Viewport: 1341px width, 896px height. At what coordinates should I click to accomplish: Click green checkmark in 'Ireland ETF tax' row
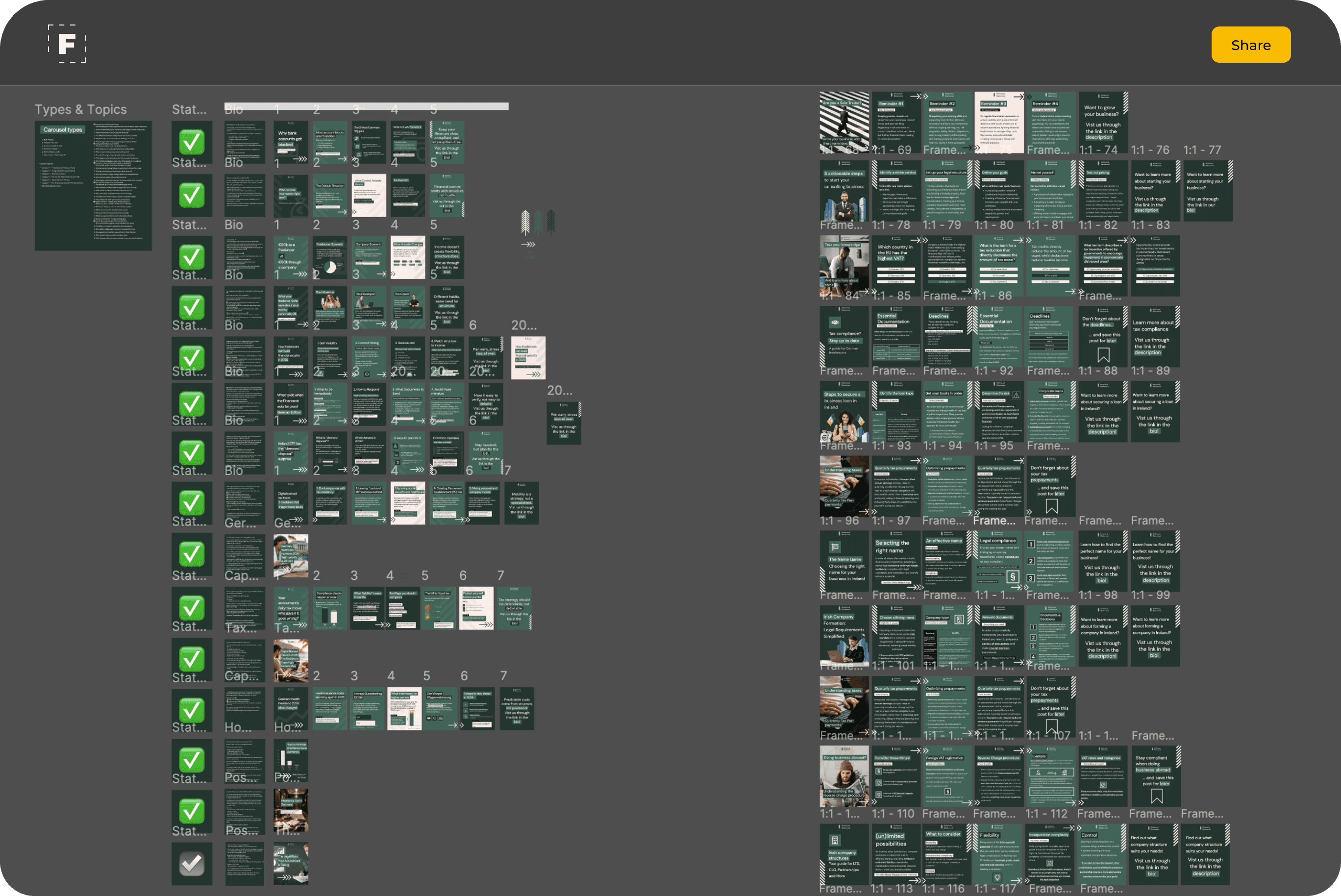pos(192,453)
